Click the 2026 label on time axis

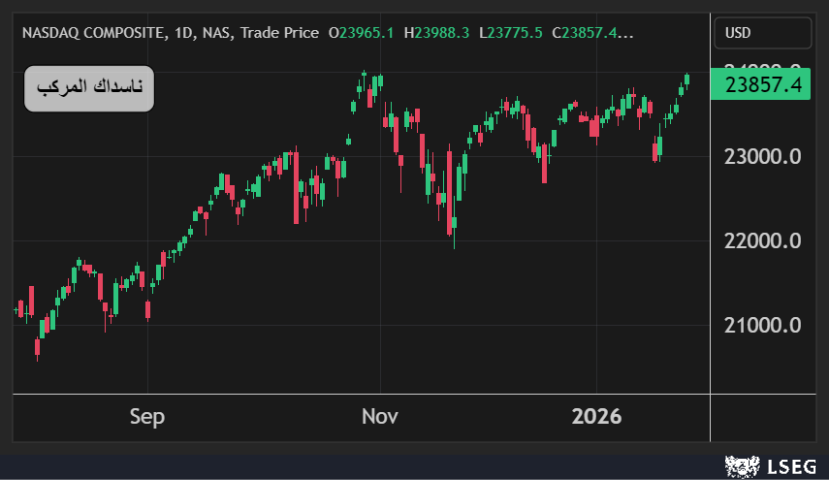tap(596, 416)
